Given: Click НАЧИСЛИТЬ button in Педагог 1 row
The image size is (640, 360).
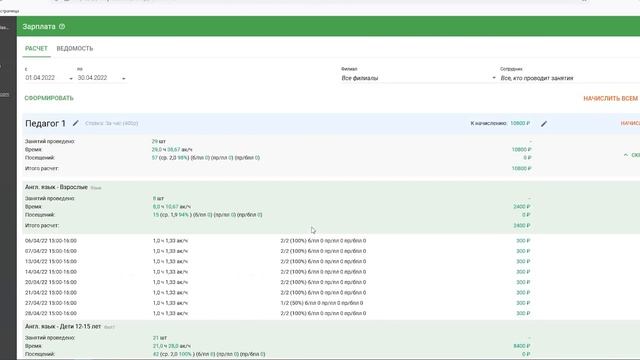Looking at the screenshot, I should [630, 123].
